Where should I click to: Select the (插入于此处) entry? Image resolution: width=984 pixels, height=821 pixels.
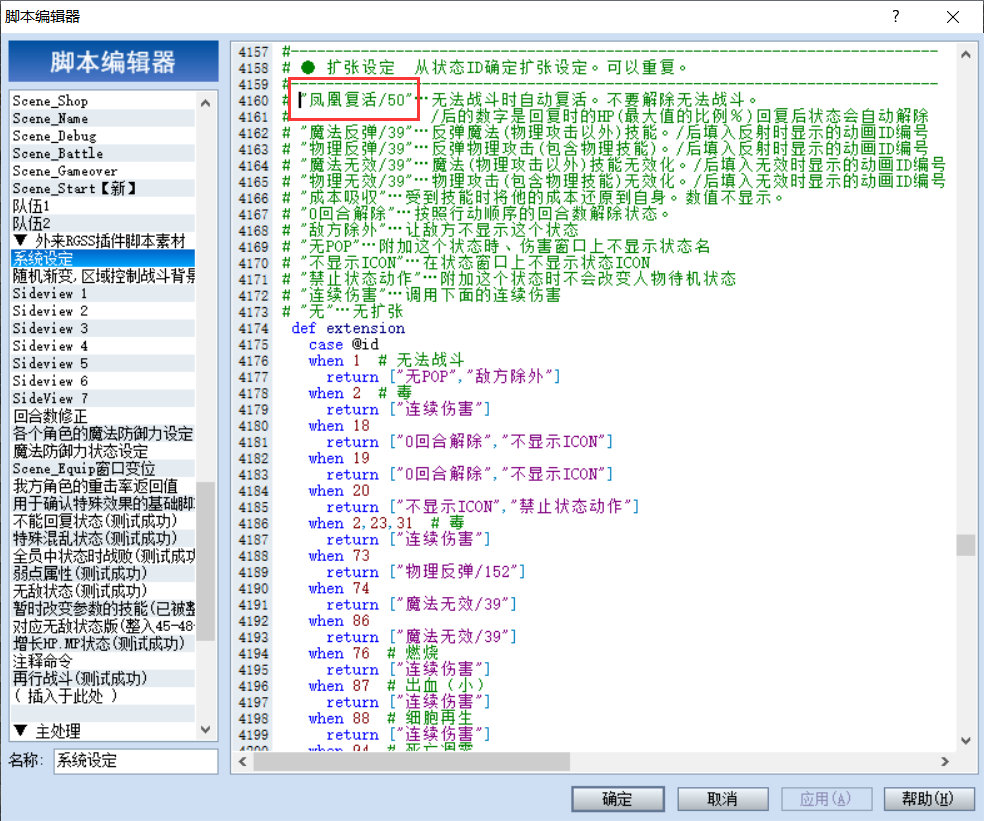click(103, 696)
